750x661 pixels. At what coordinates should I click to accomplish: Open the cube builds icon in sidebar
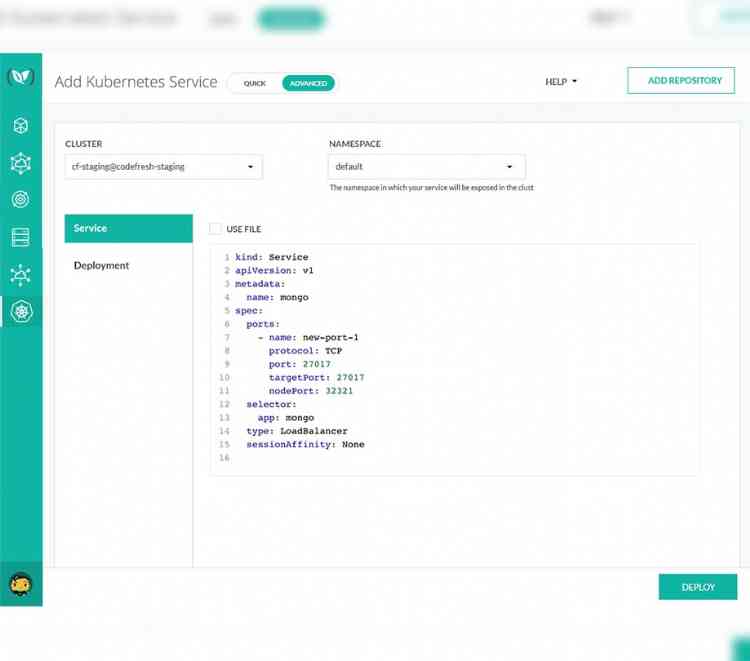click(x=21, y=126)
